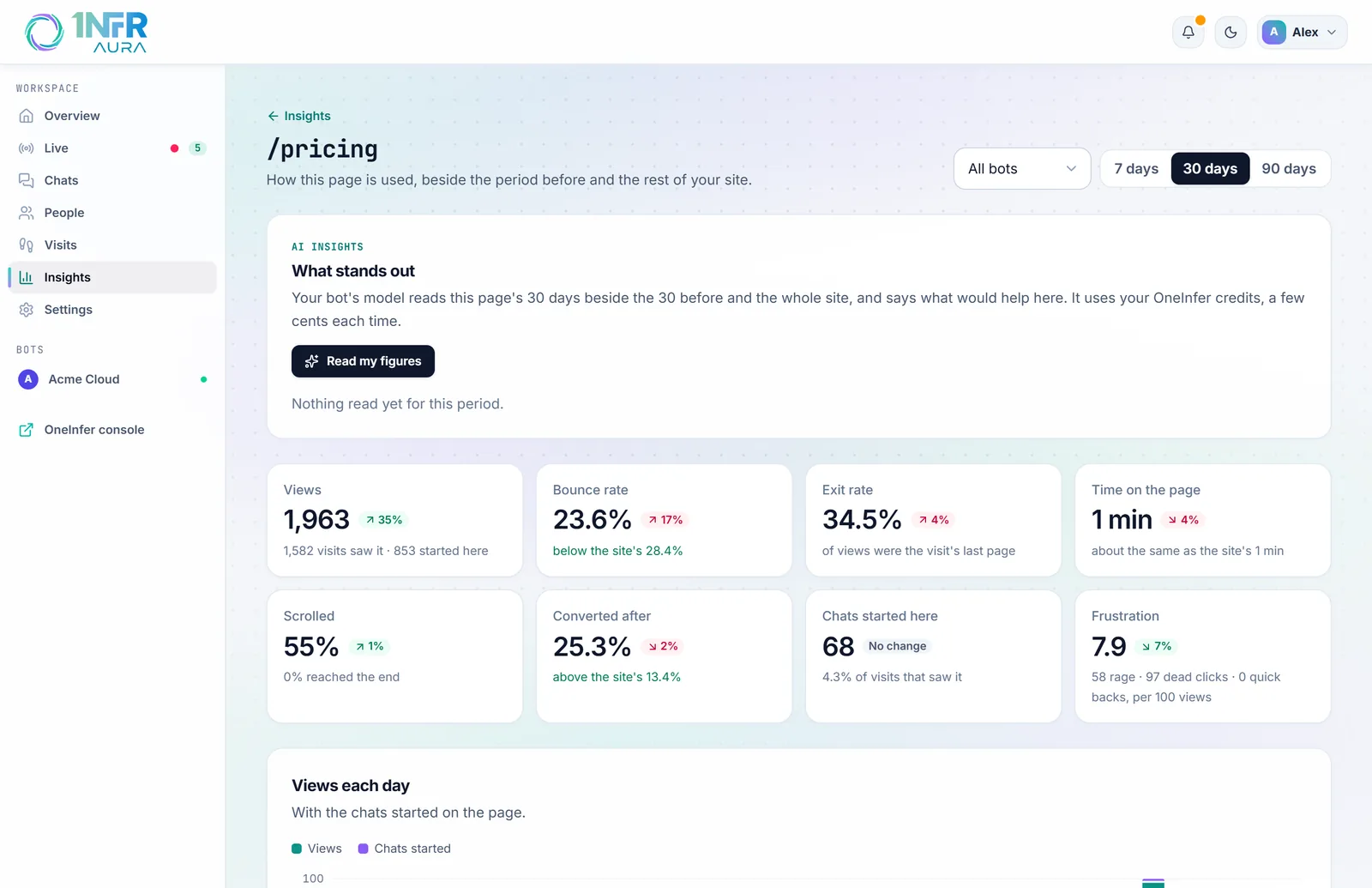Viewport: 1372px width, 888px height.
Task: Select the Acme Cloud bot
Action: 112,379
